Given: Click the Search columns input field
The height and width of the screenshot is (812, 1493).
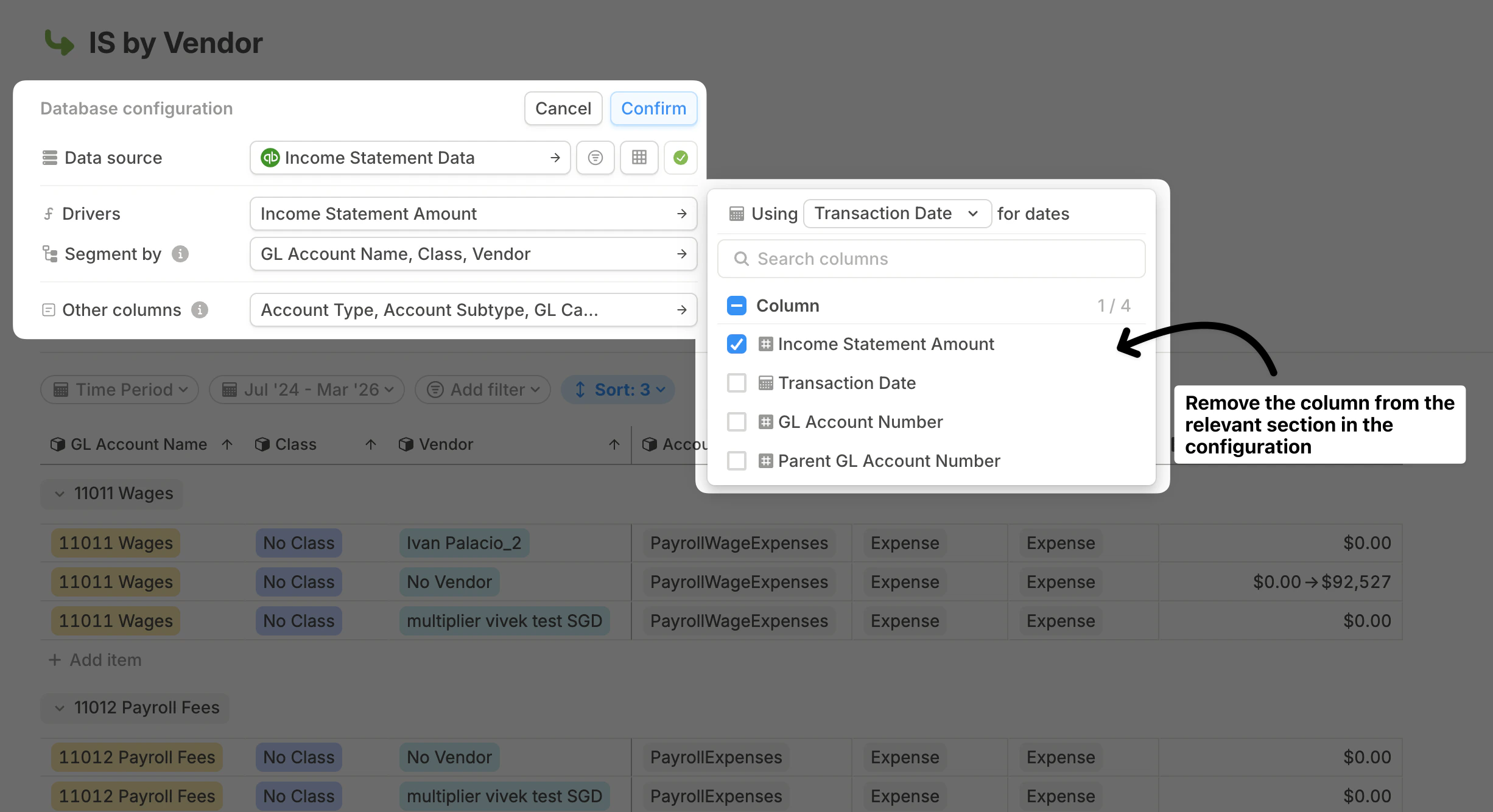Looking at the screenshot, I should (932, 259).
